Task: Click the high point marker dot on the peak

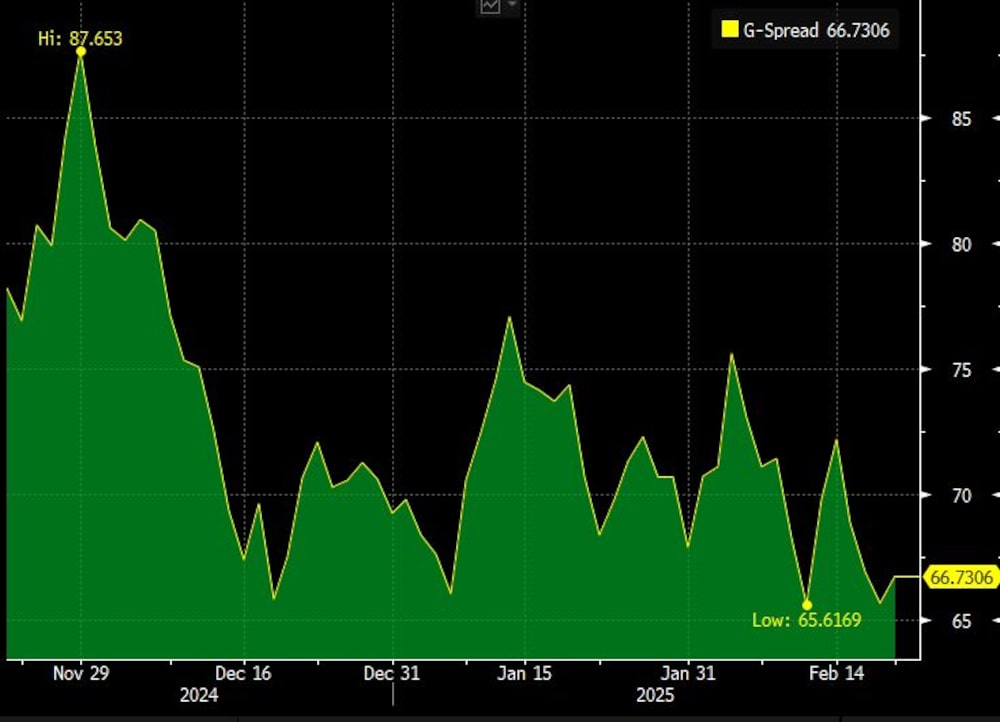Action: [x=81, y=51]
